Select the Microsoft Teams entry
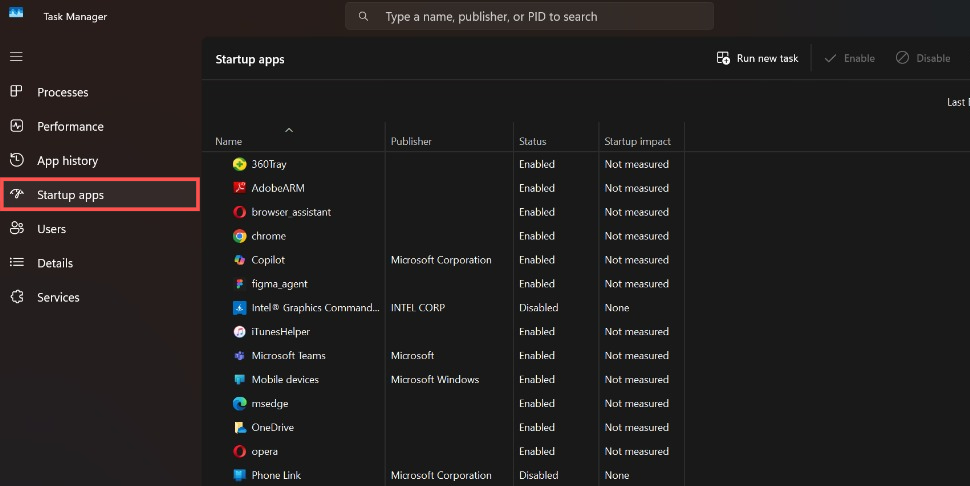Screen dimensions: 970x486 pos(288,356)
